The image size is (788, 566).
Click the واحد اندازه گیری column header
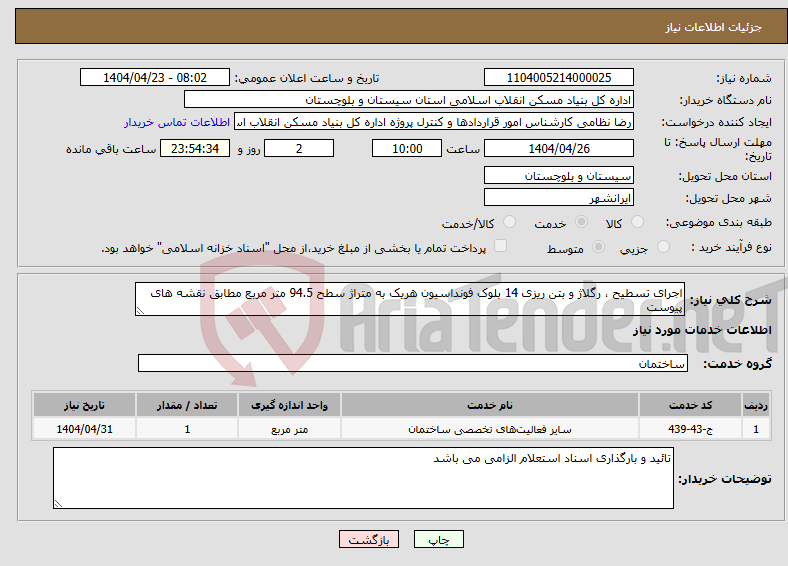point(289,405)
